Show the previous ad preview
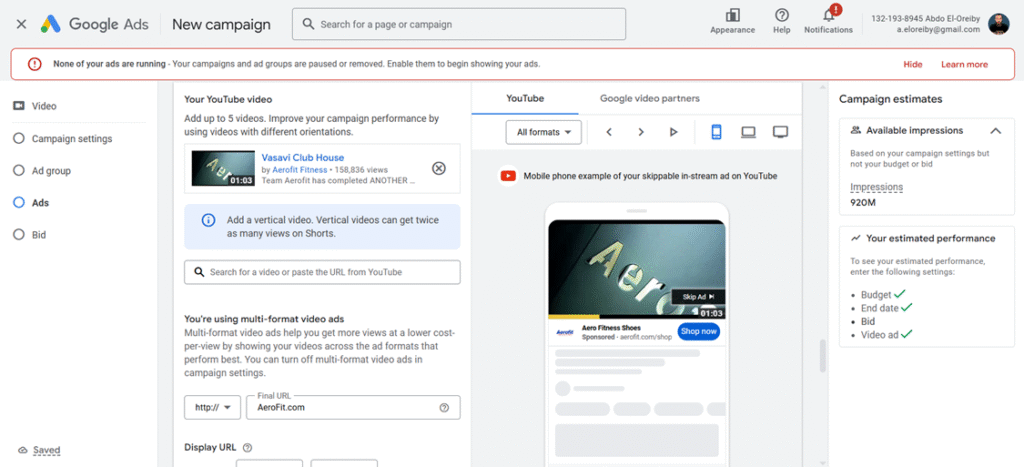1024x467 pixels. tap(609, 132)
